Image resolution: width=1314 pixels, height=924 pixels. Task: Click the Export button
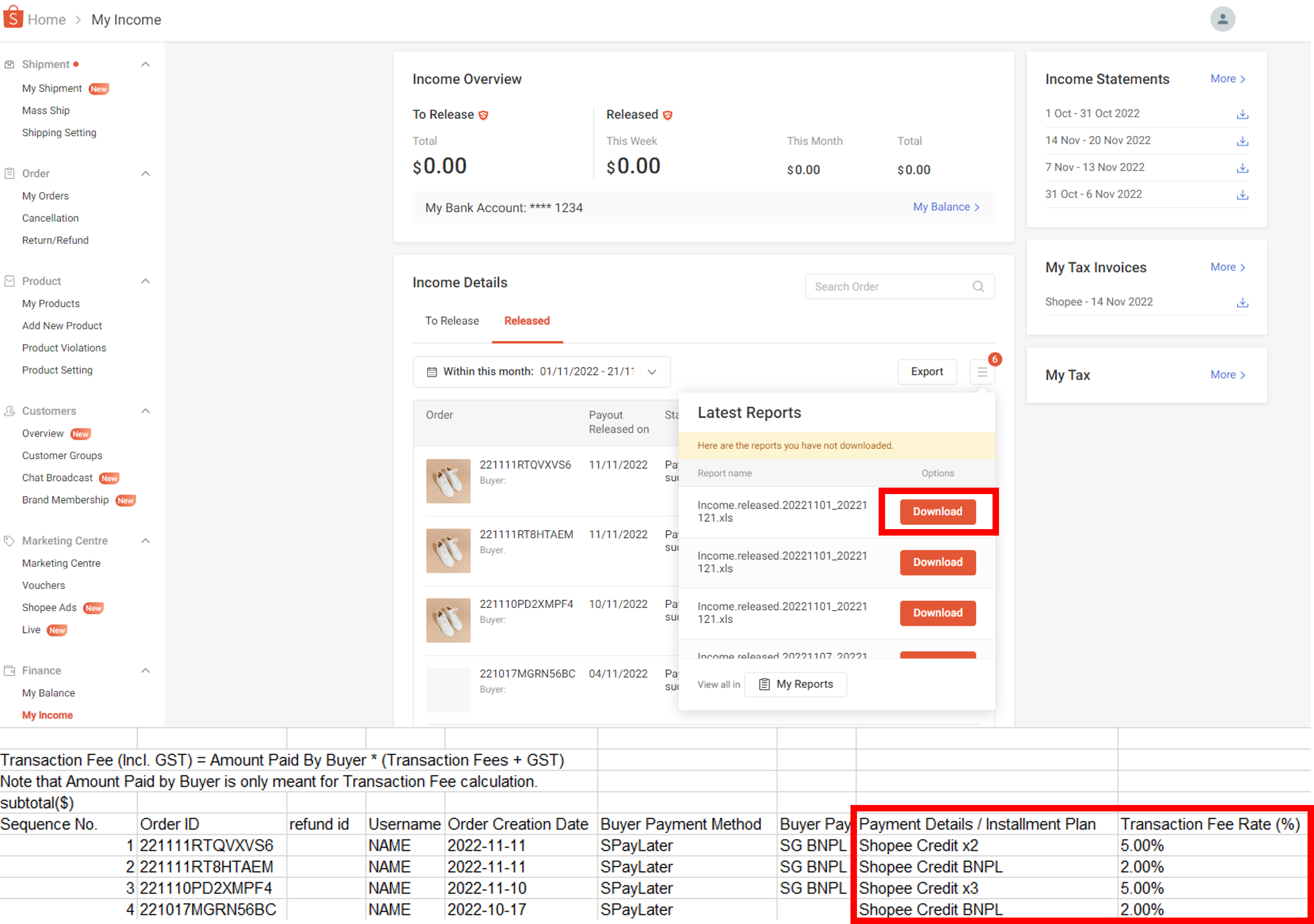pos(927,371)
